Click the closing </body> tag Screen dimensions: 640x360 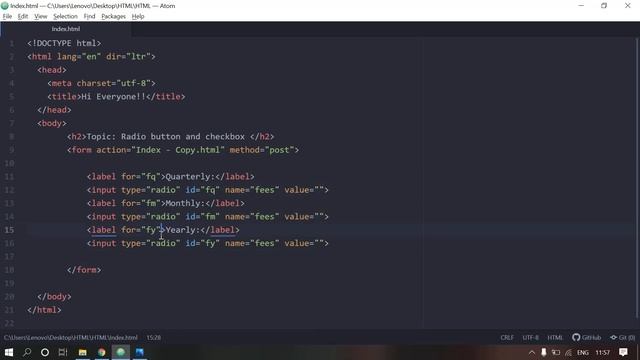[x=54, y=297]
